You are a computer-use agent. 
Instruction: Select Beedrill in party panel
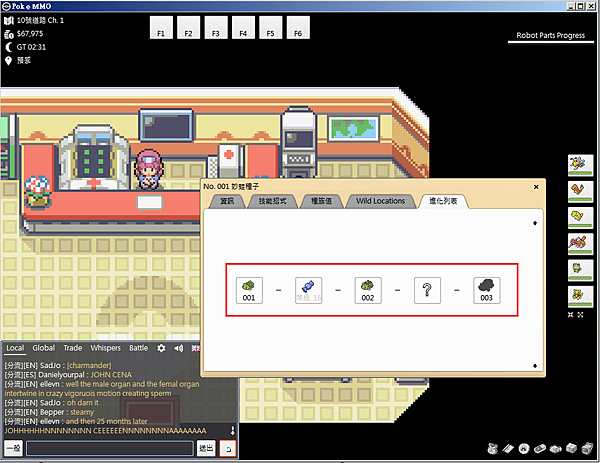580,165
